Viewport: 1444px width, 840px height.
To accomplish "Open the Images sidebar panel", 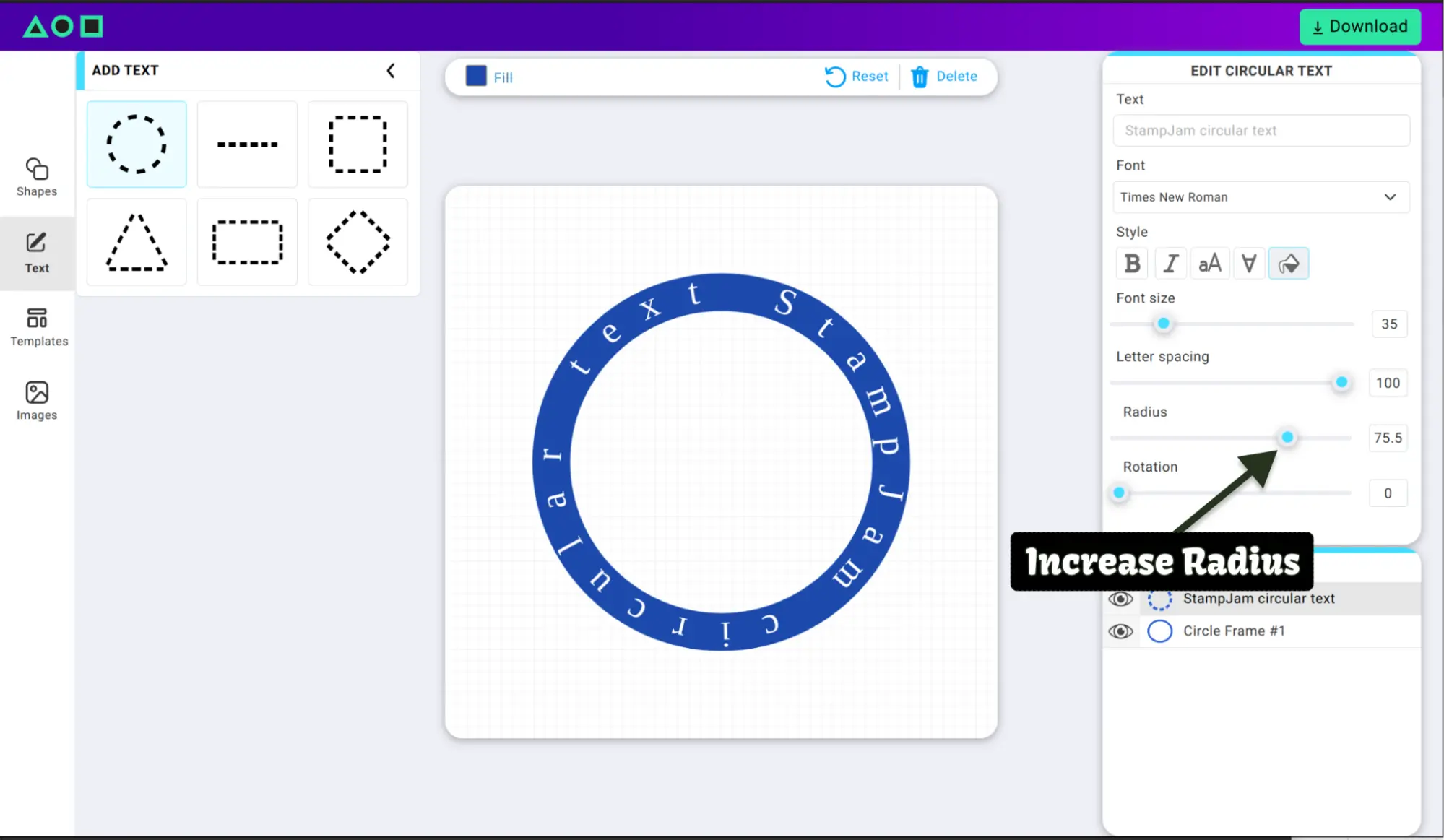I will pos(37,401).
